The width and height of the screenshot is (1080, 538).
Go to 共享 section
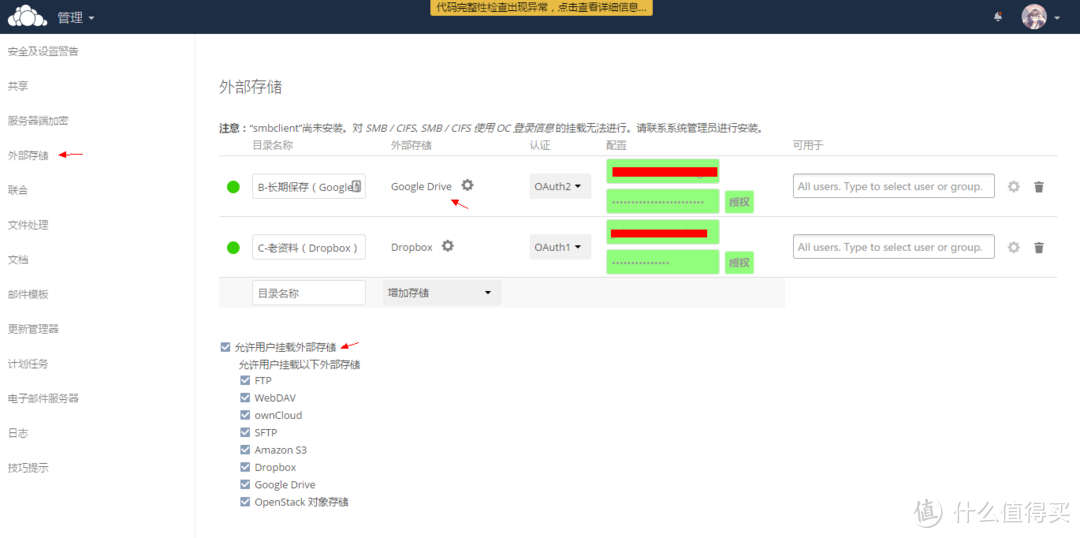(18, 86)
